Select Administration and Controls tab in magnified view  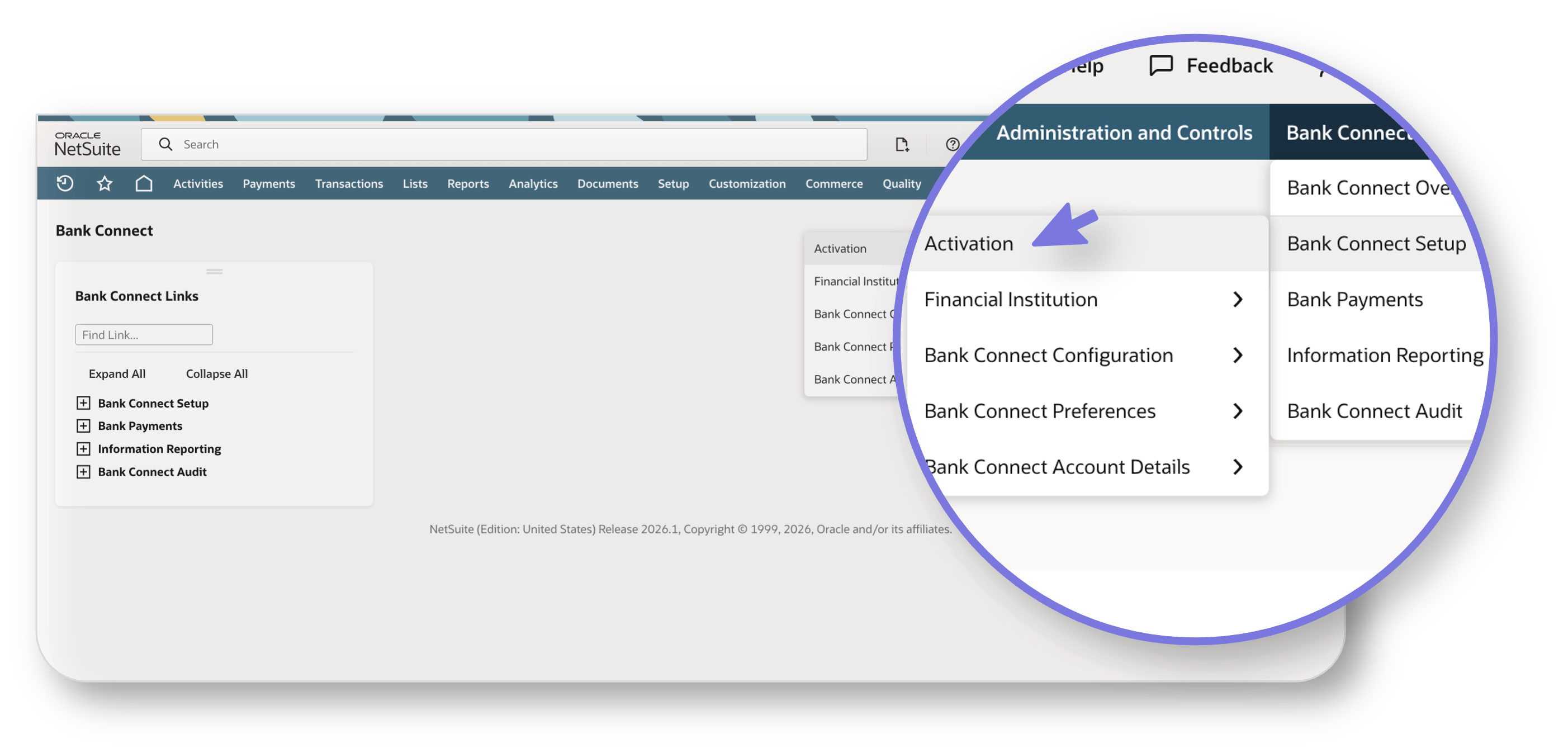1124,132
